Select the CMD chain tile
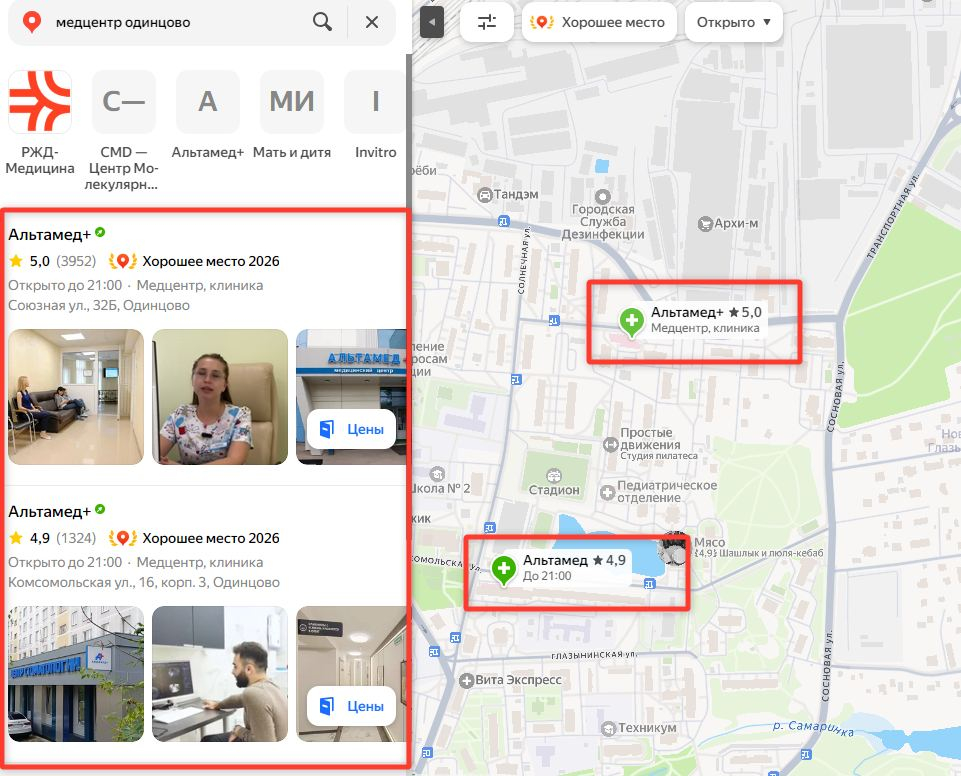 click(123, 101)
